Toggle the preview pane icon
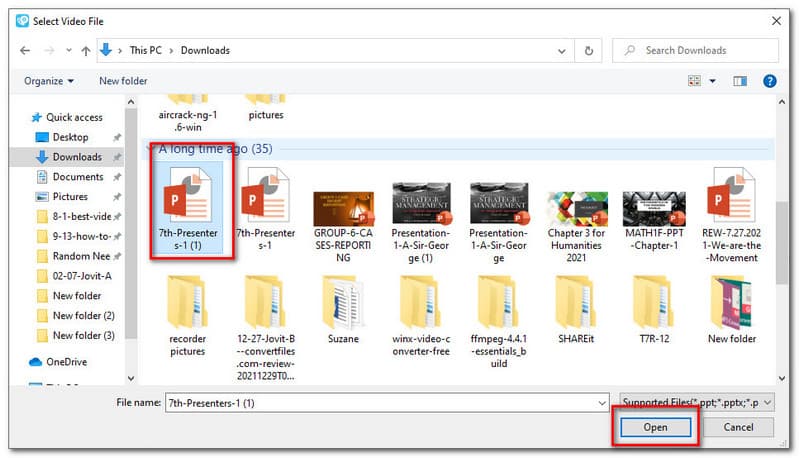 tap(740, 80)
